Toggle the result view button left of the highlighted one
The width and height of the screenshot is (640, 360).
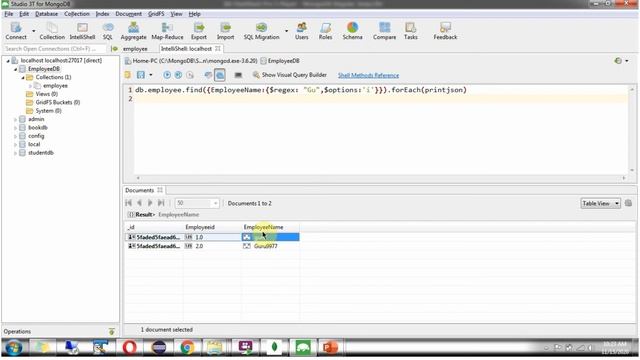208,75
